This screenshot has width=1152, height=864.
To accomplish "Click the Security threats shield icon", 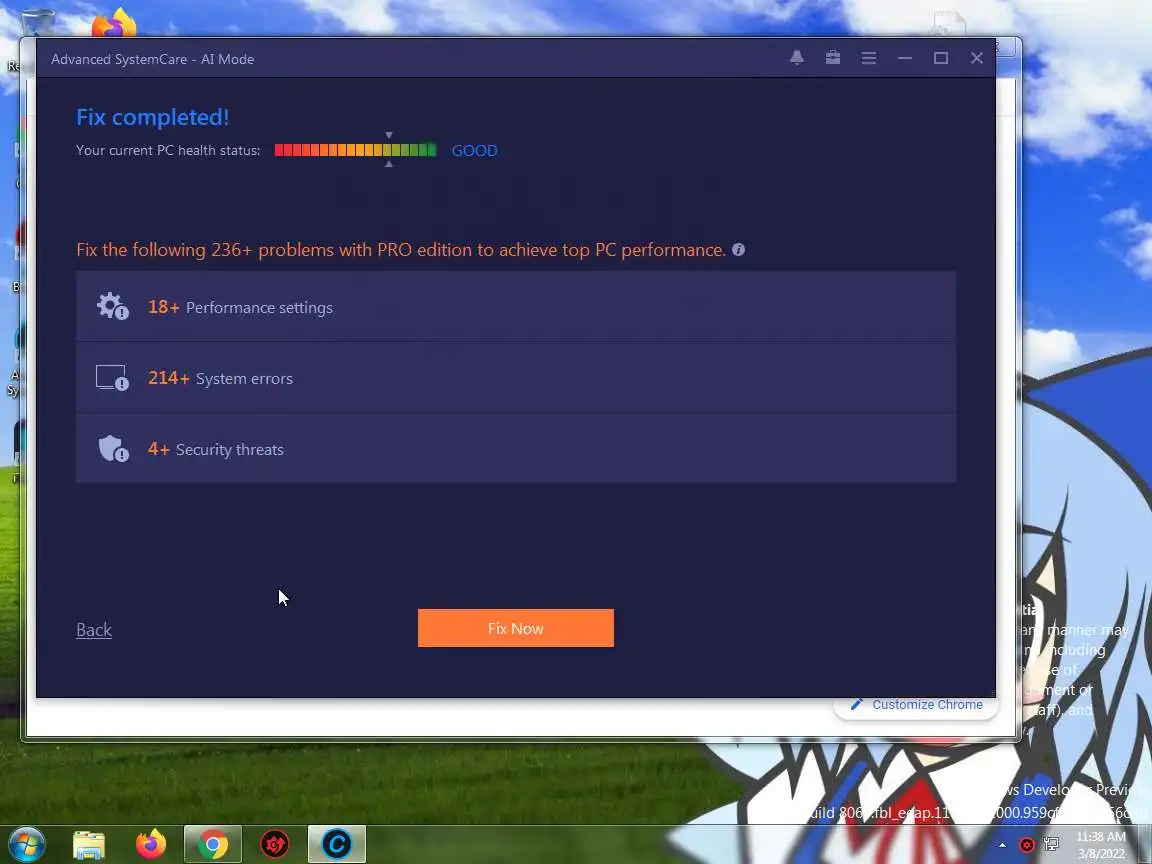I will (113, 448).
